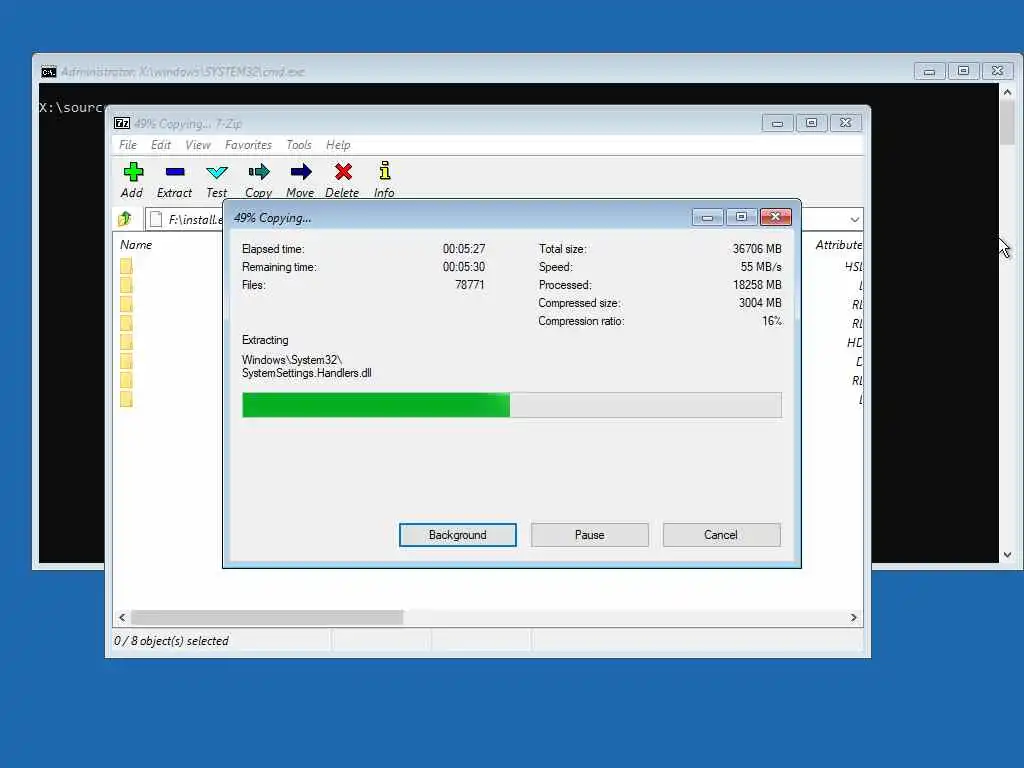1024x768 pixels.
Task: Open the View menu
Action: 198,145
